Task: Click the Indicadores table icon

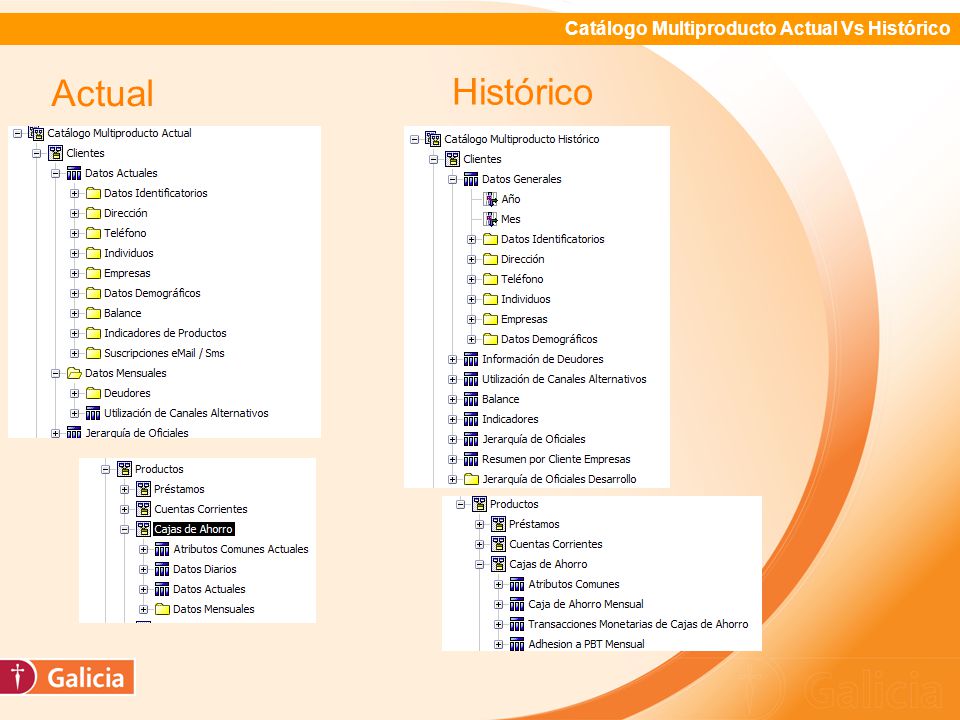Action: click(470, 419)
